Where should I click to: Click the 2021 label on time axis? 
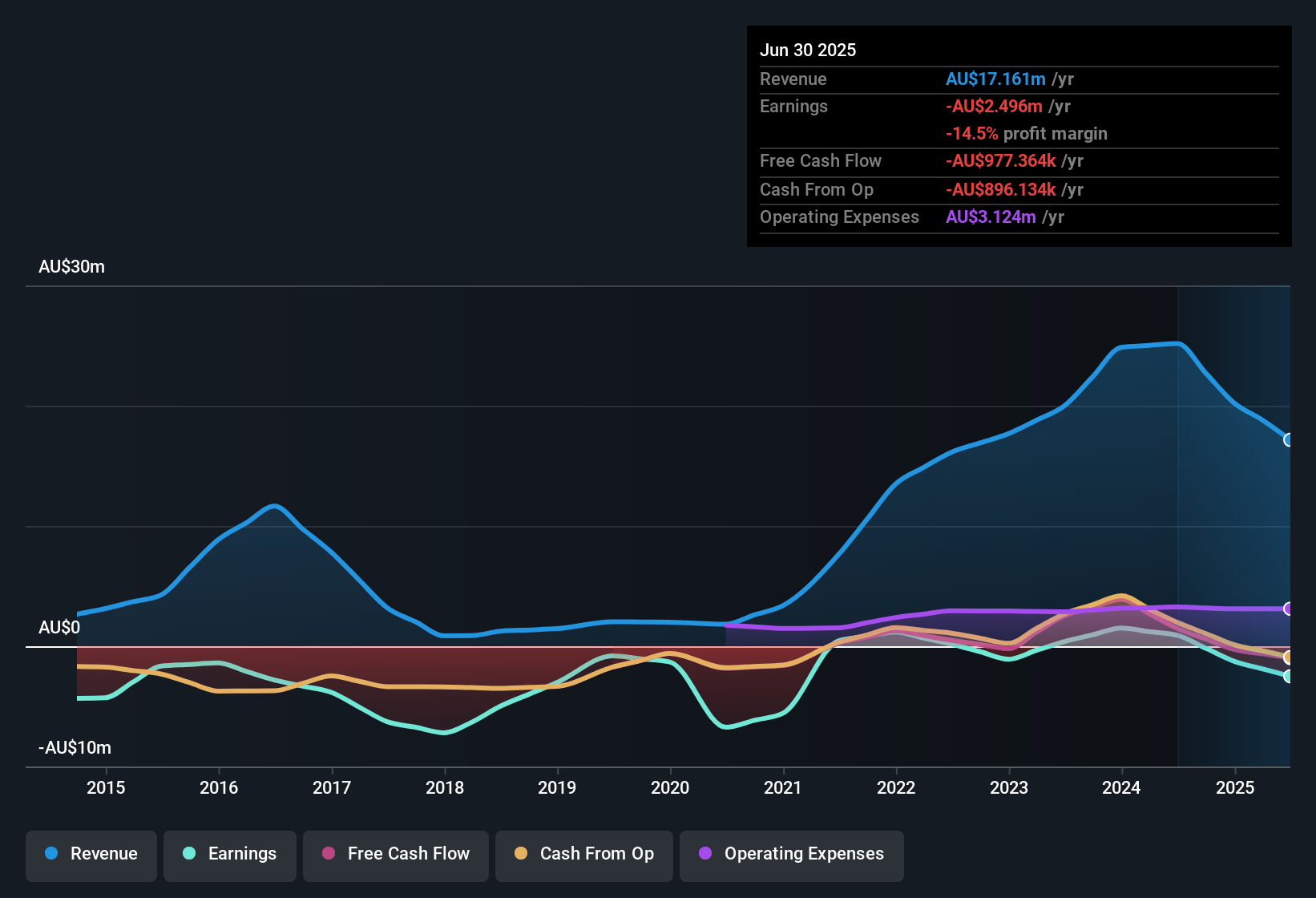[783, 787]
